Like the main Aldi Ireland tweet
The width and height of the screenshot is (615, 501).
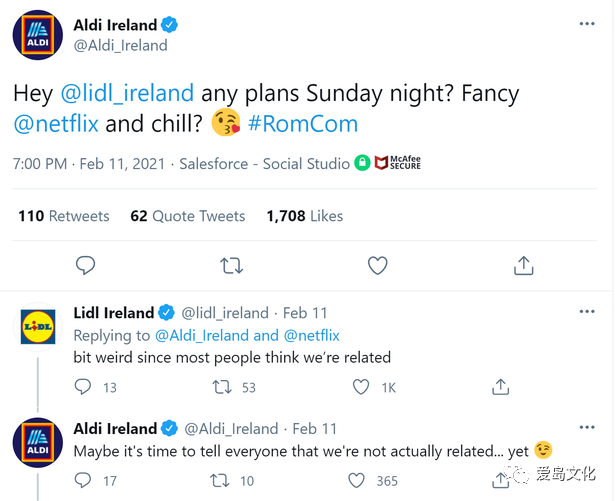378,265
